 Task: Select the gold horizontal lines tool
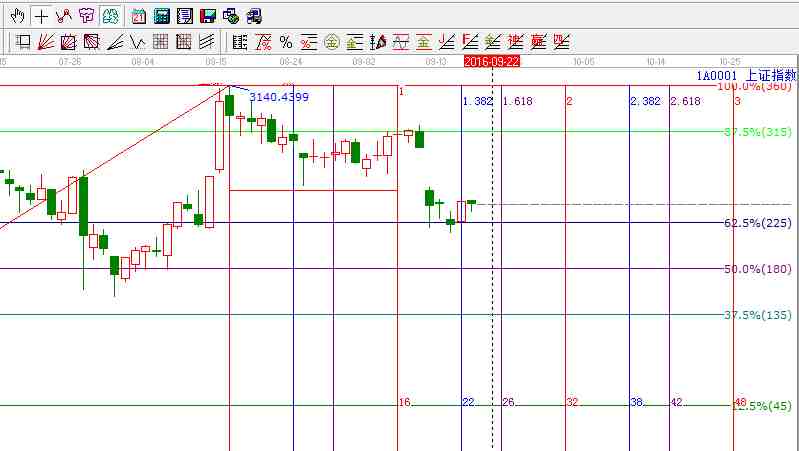point(355,42)
